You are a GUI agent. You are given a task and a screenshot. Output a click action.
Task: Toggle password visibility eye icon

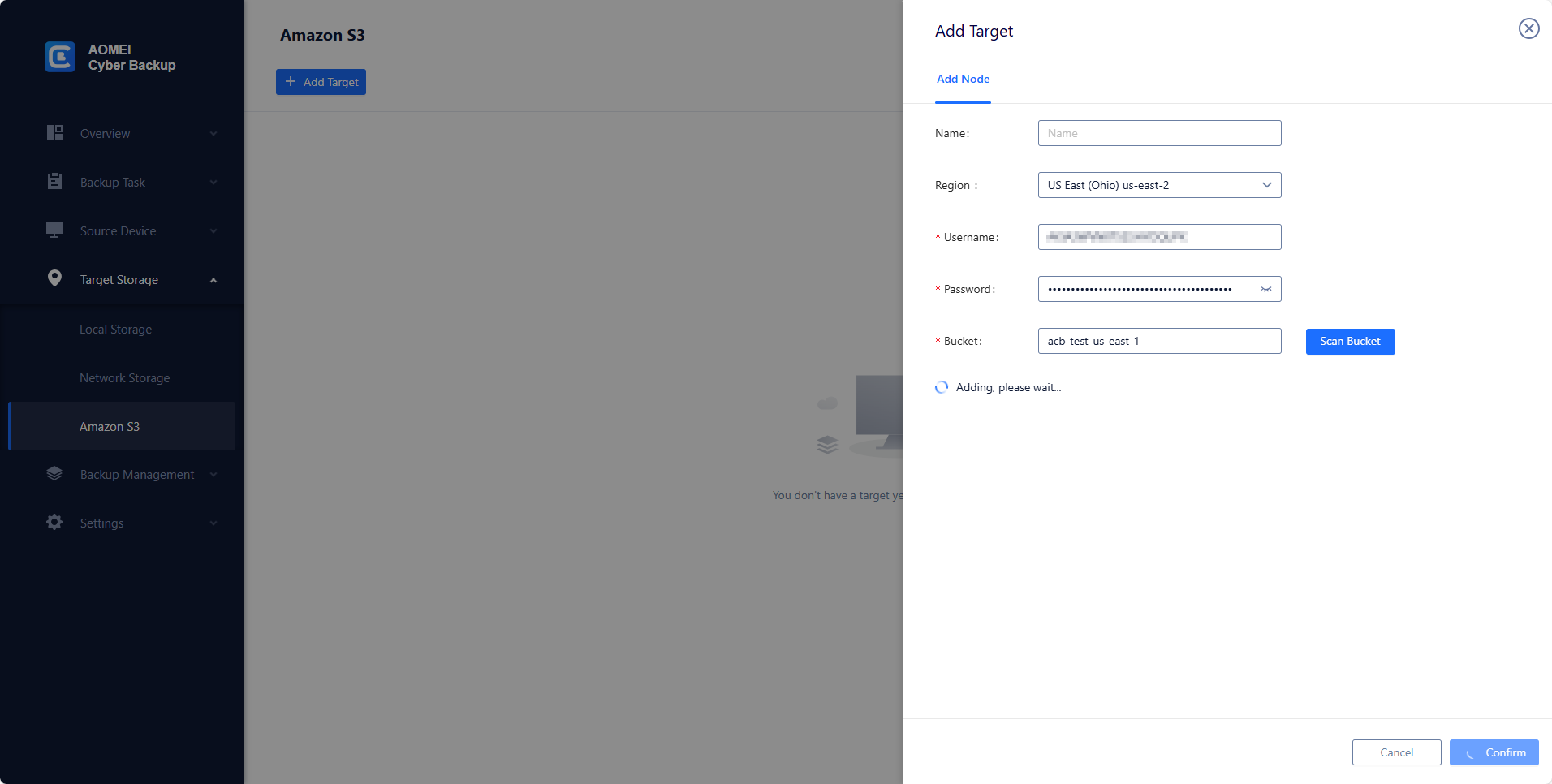click(x=1265, y=290)
